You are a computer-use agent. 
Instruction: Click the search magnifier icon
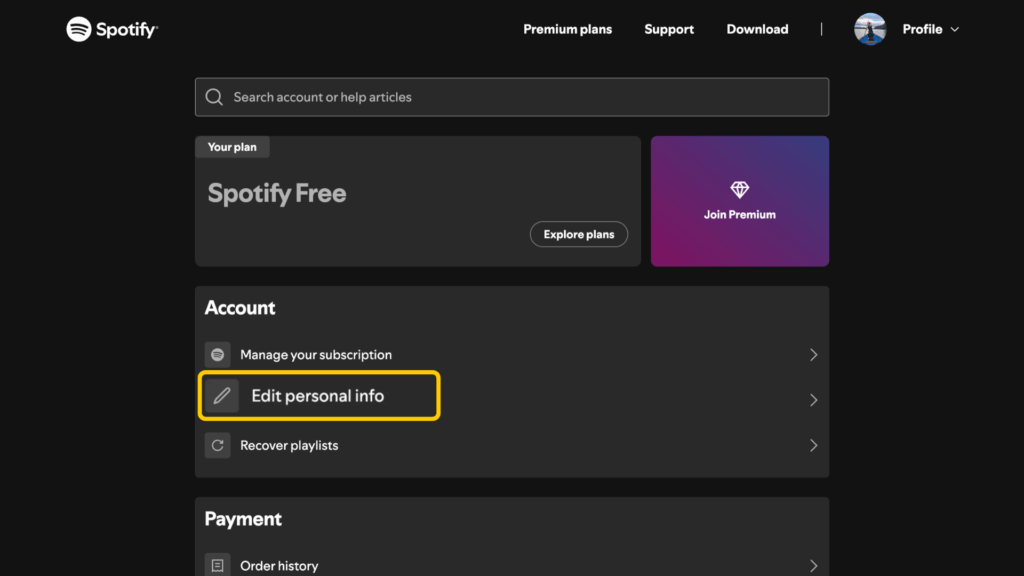tap(214, 97)
